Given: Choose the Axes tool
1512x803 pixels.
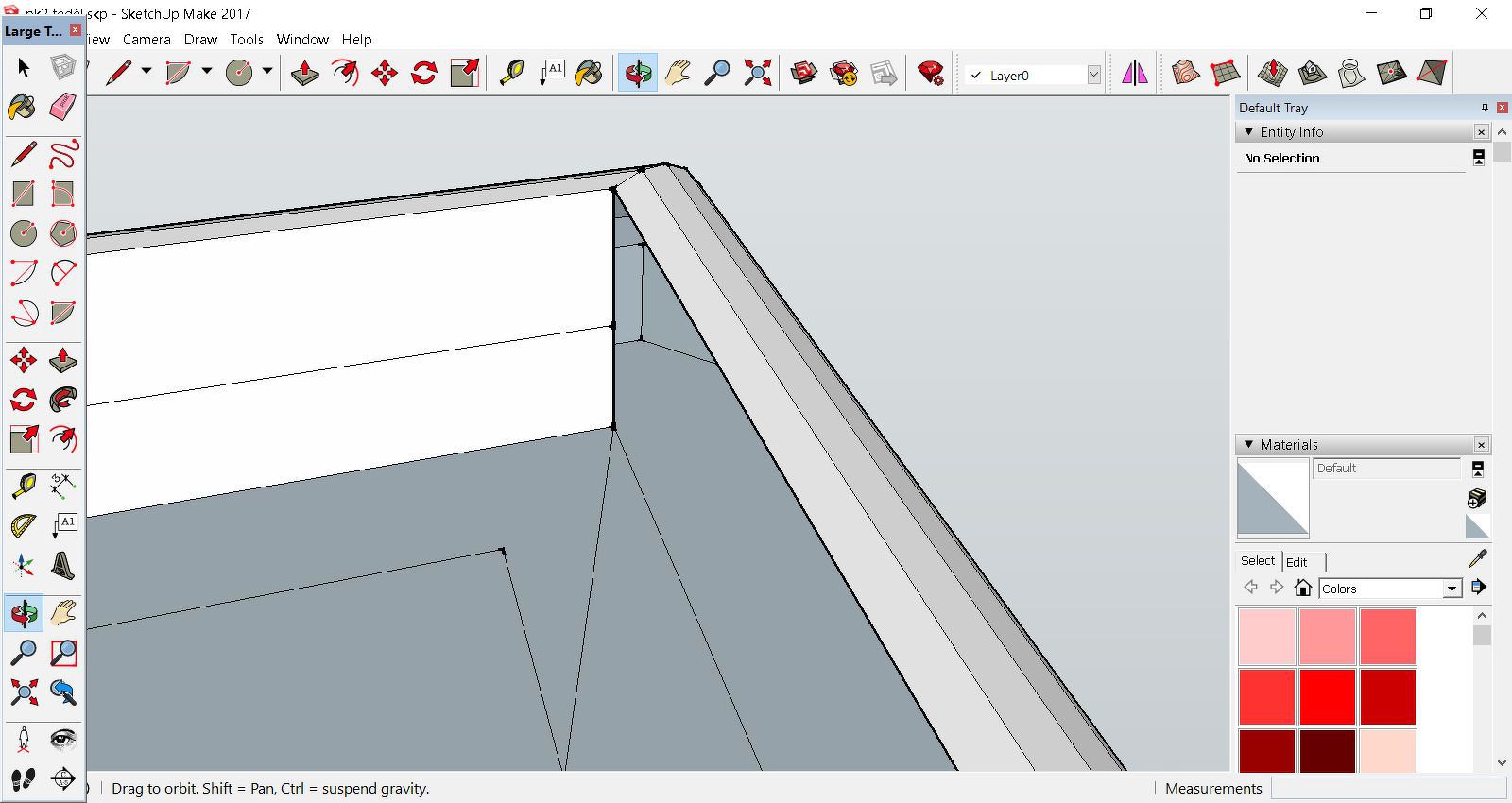Looking at the screenshot, I should coord(24,566).
